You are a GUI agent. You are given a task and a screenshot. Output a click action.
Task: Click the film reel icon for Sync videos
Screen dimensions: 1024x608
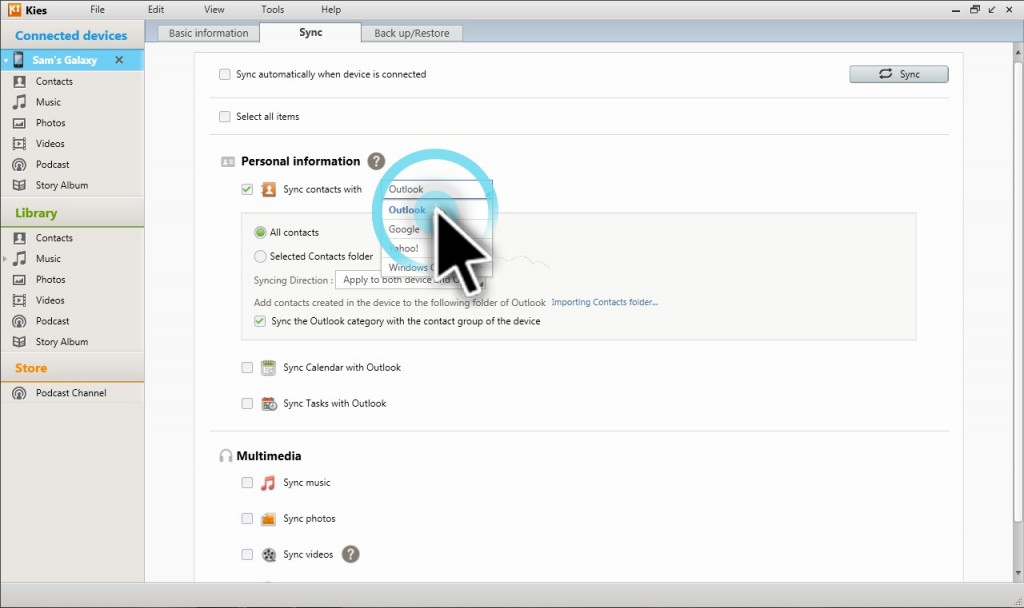tap(268, 554)
